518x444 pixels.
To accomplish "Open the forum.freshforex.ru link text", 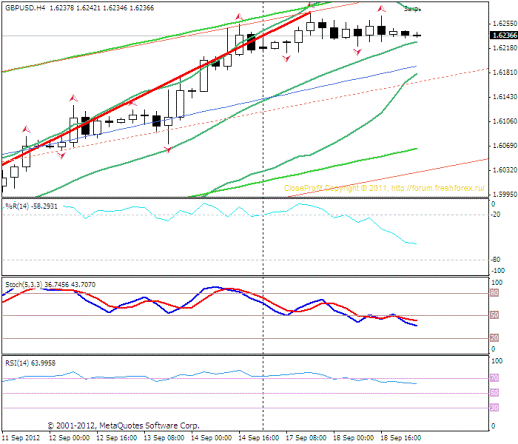I will [x=438, y=188].
